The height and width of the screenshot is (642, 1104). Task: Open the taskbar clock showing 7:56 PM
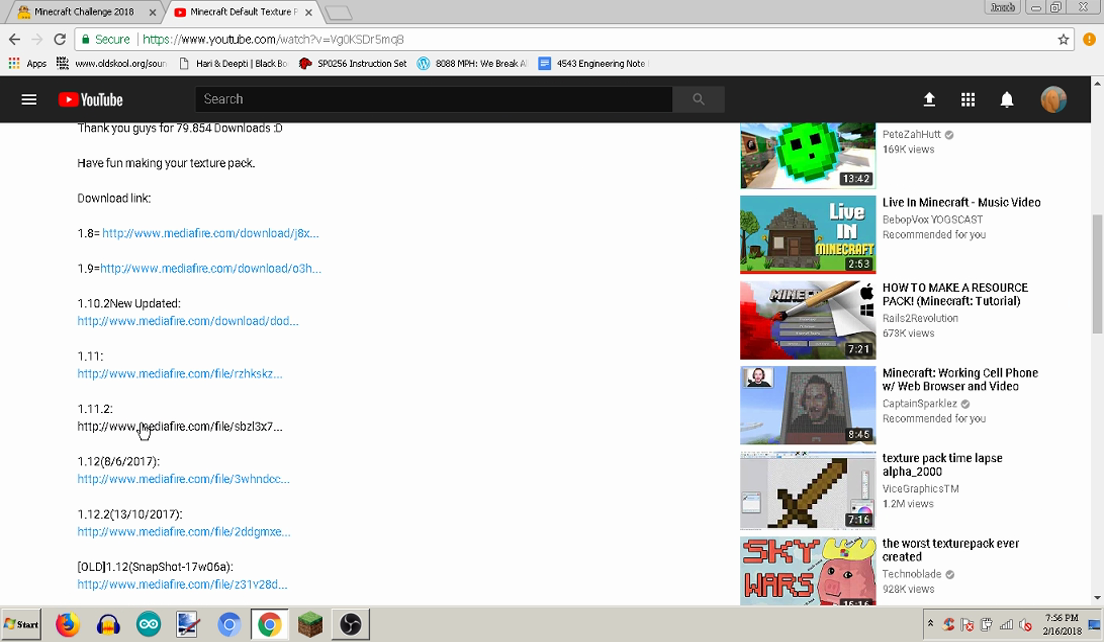(1062, 624)
